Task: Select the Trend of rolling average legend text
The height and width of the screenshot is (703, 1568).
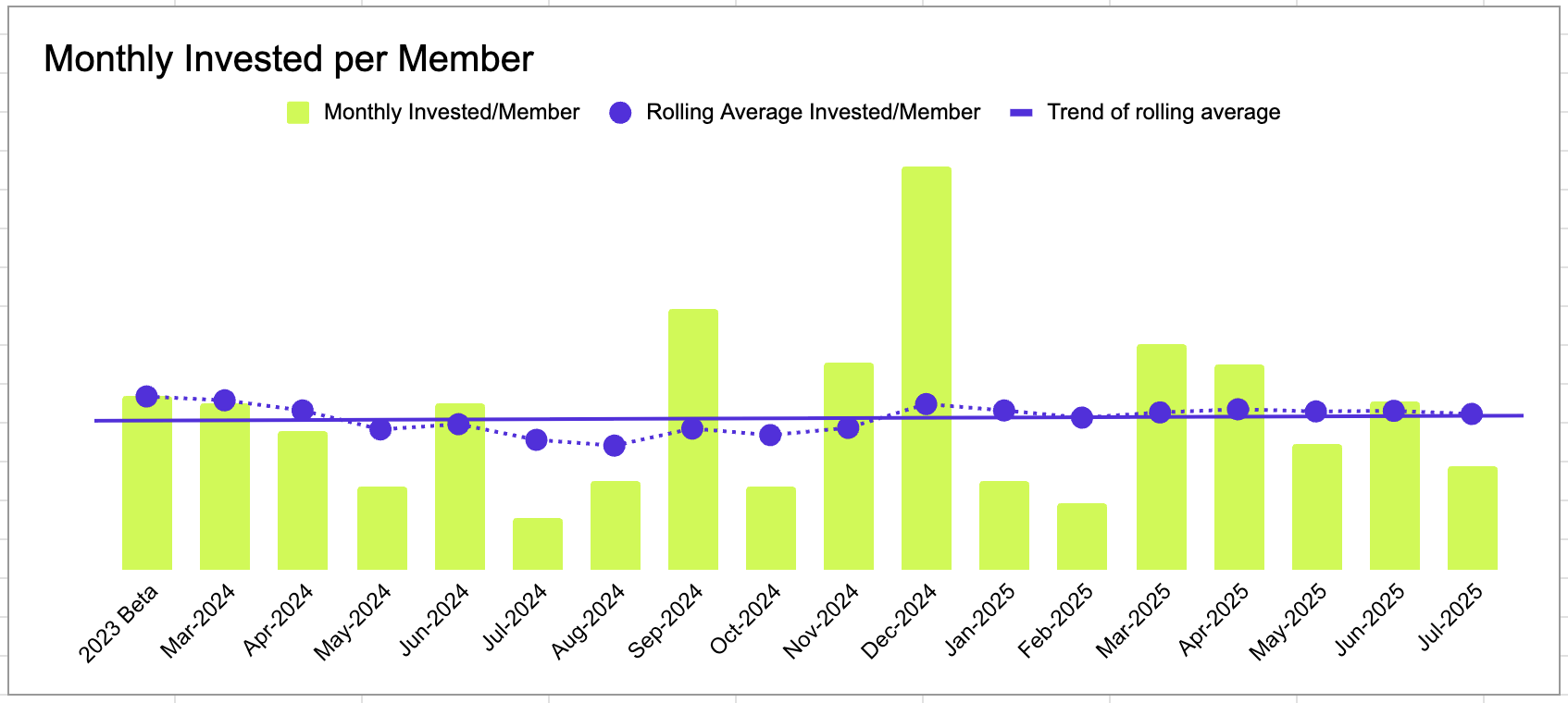Action: point(1164,113)
